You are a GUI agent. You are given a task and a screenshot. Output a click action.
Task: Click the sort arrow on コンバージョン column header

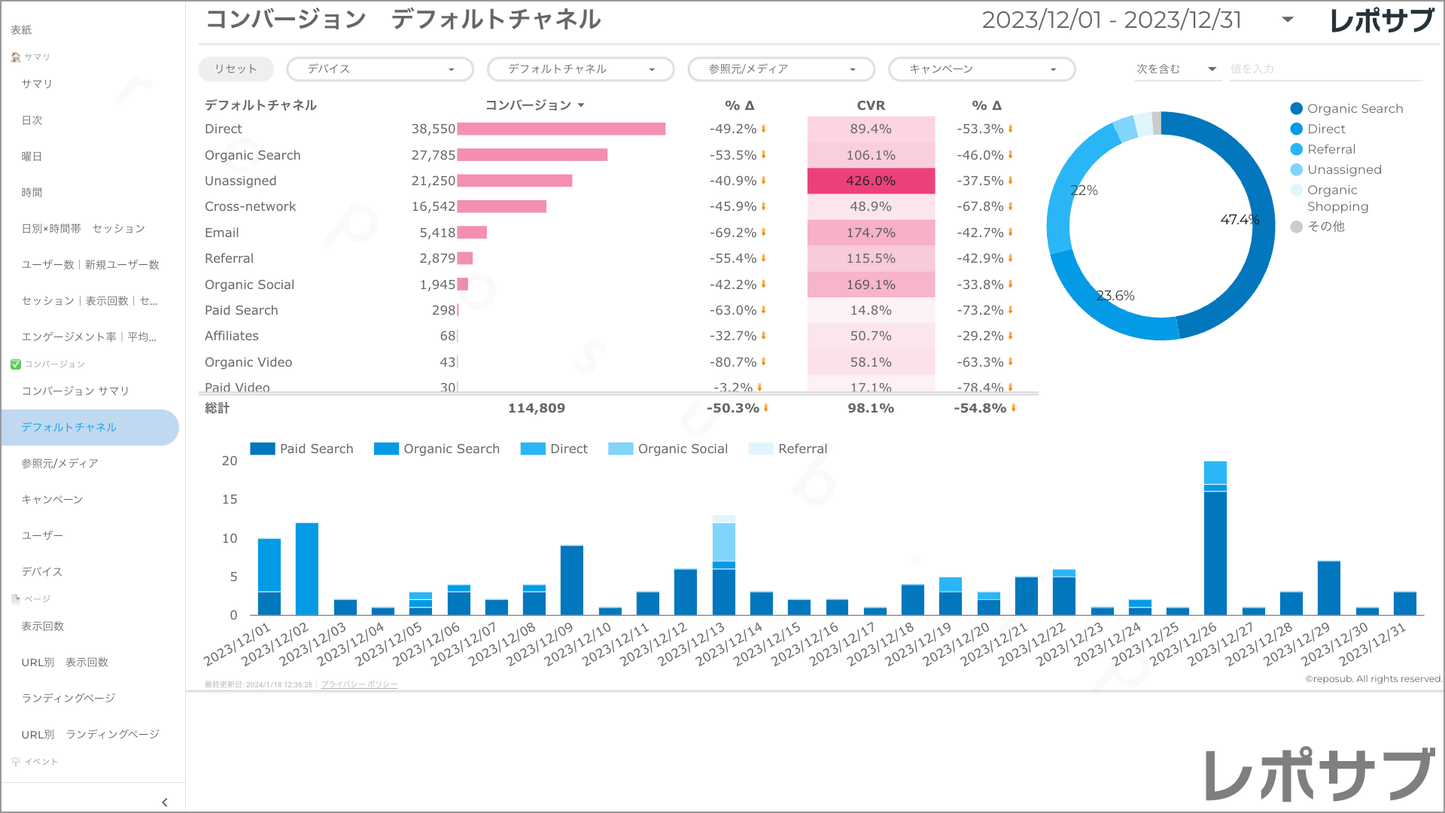581,106
